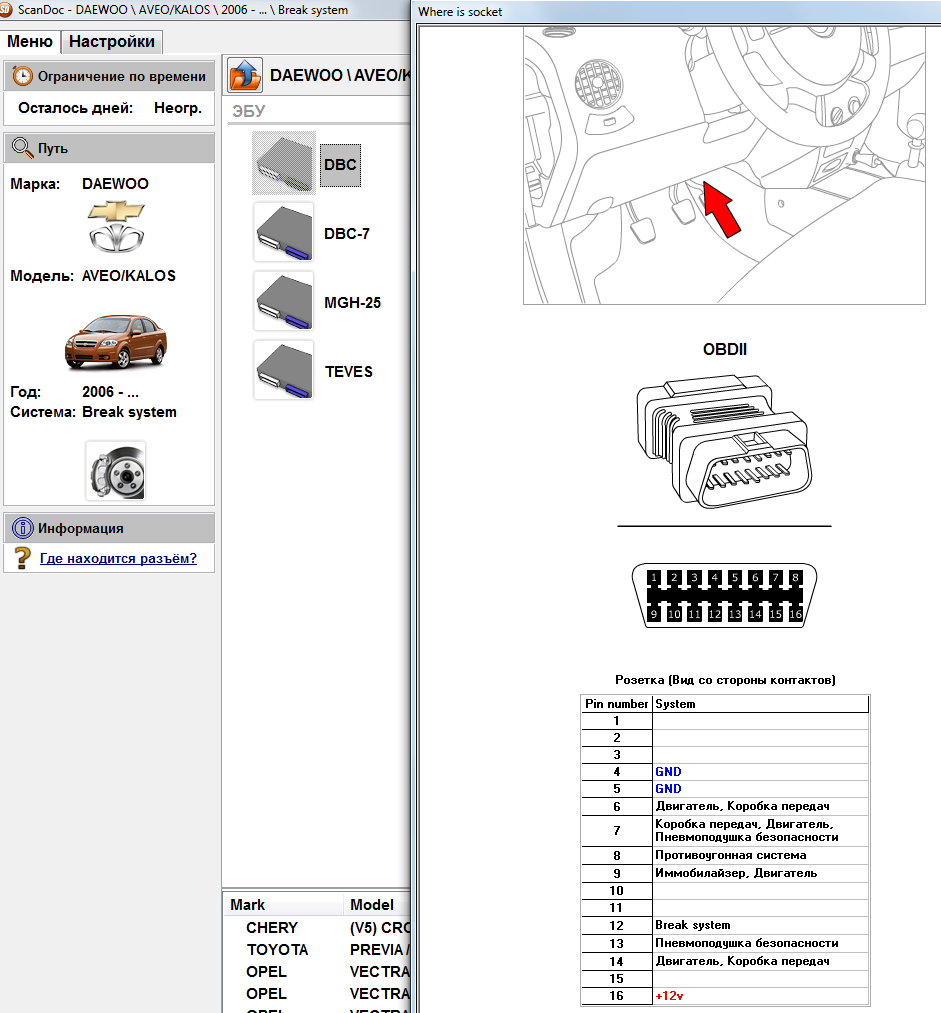Click the magnifier icon beside Путь

[22, 148]
